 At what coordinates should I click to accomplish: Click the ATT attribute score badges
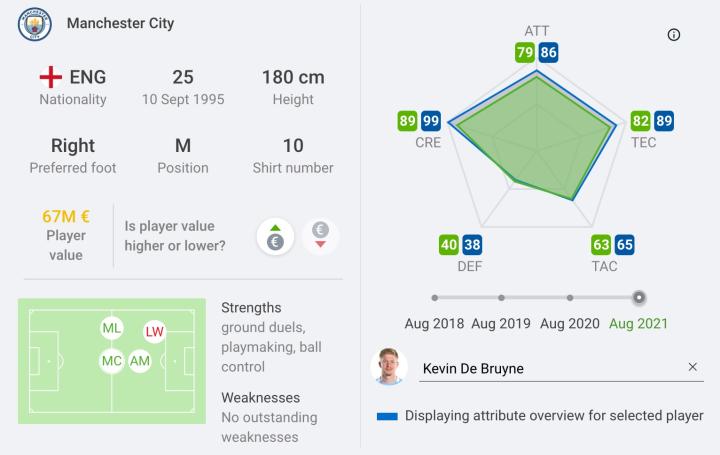pyautogui.click(x=537, y=53)
